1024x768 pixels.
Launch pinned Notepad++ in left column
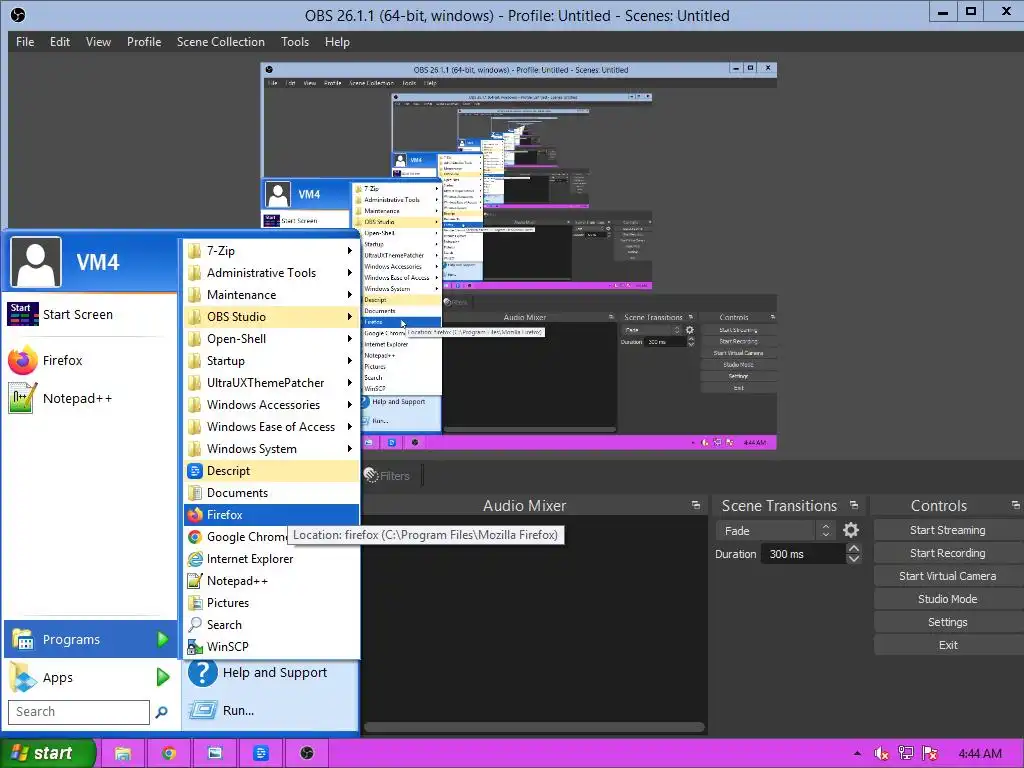[90, 398]
